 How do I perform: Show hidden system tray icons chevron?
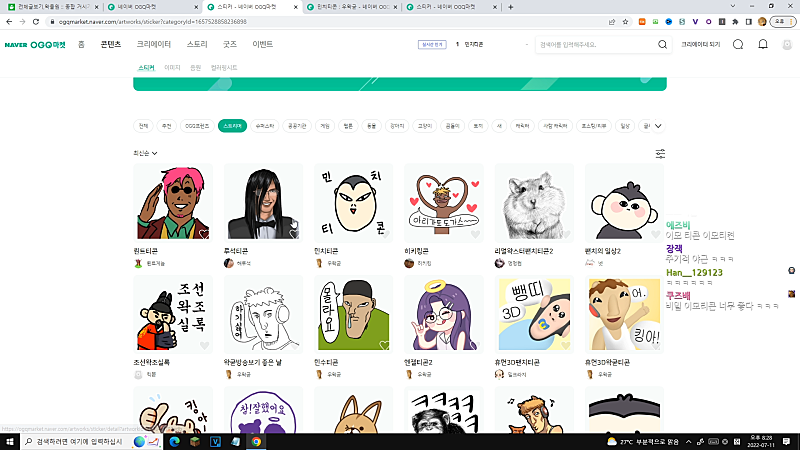[x=688, y=441]
